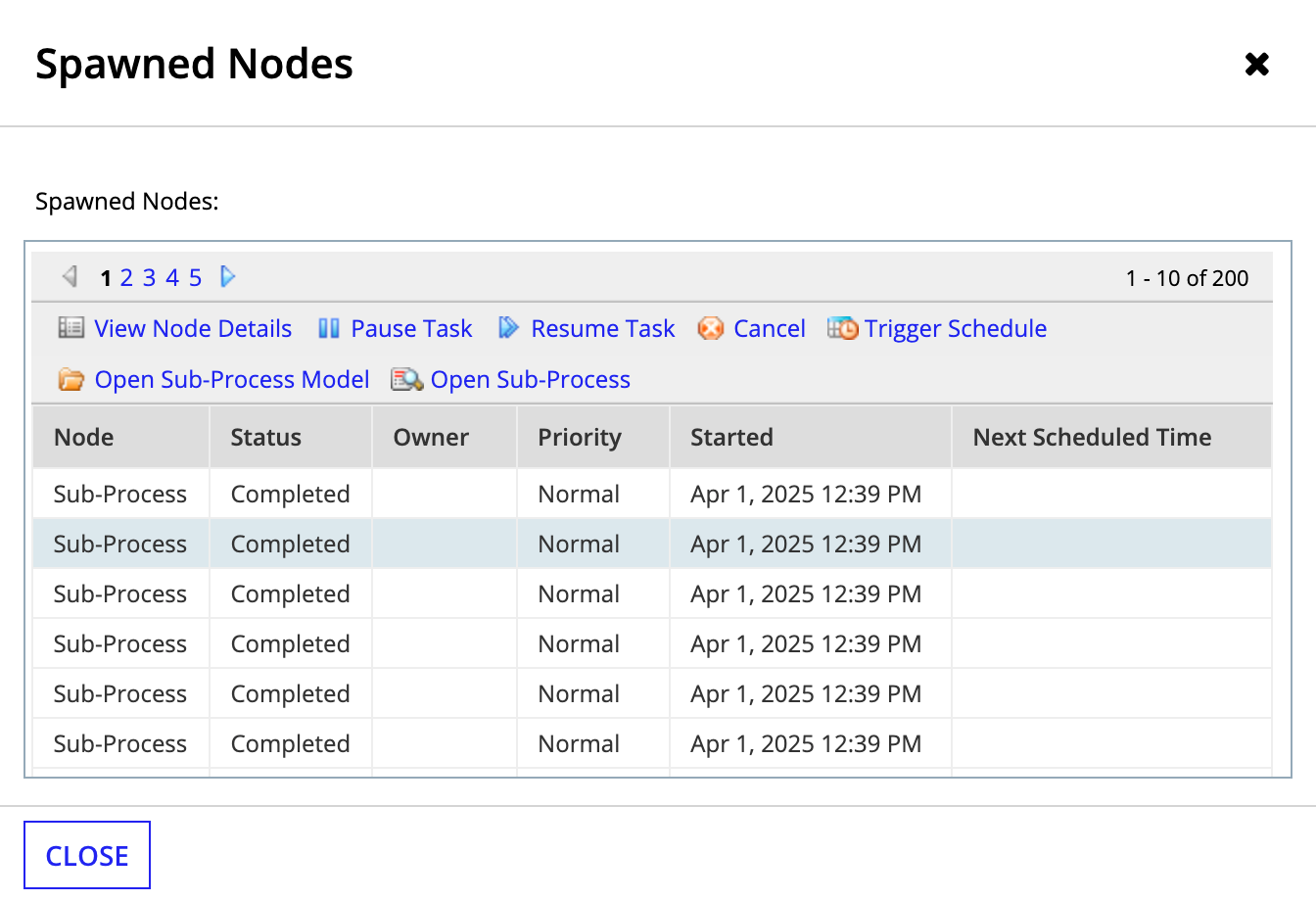Click the orange Cancel icon

[711, 328]
